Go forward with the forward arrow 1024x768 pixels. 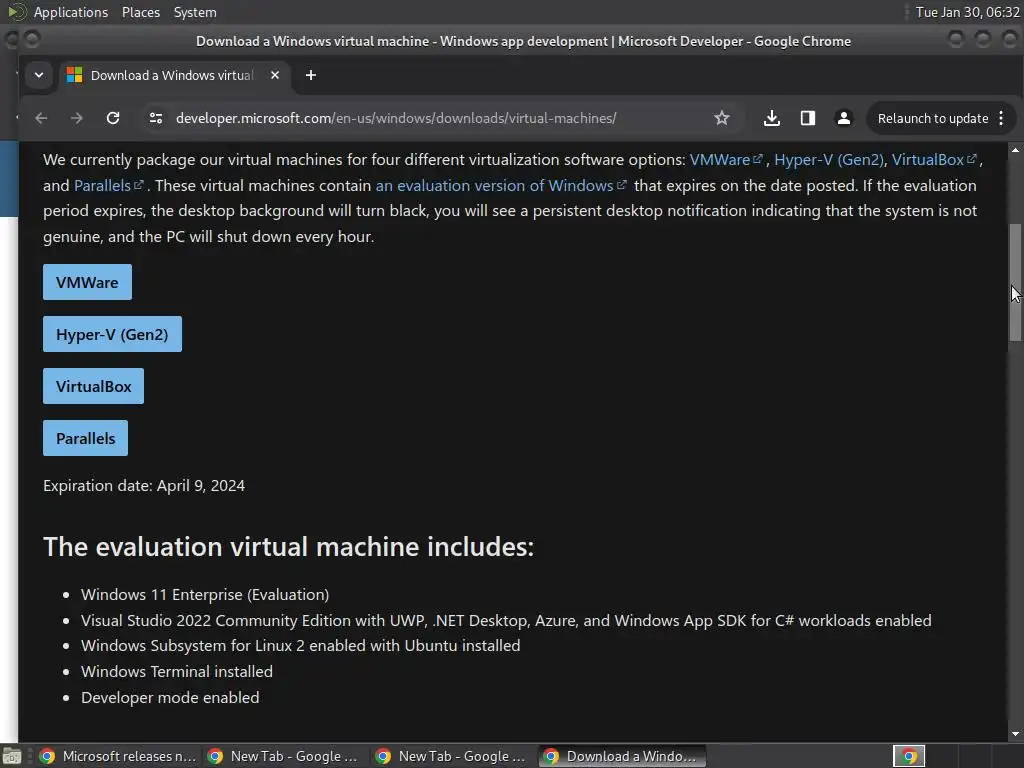click(x=76, y=118)
